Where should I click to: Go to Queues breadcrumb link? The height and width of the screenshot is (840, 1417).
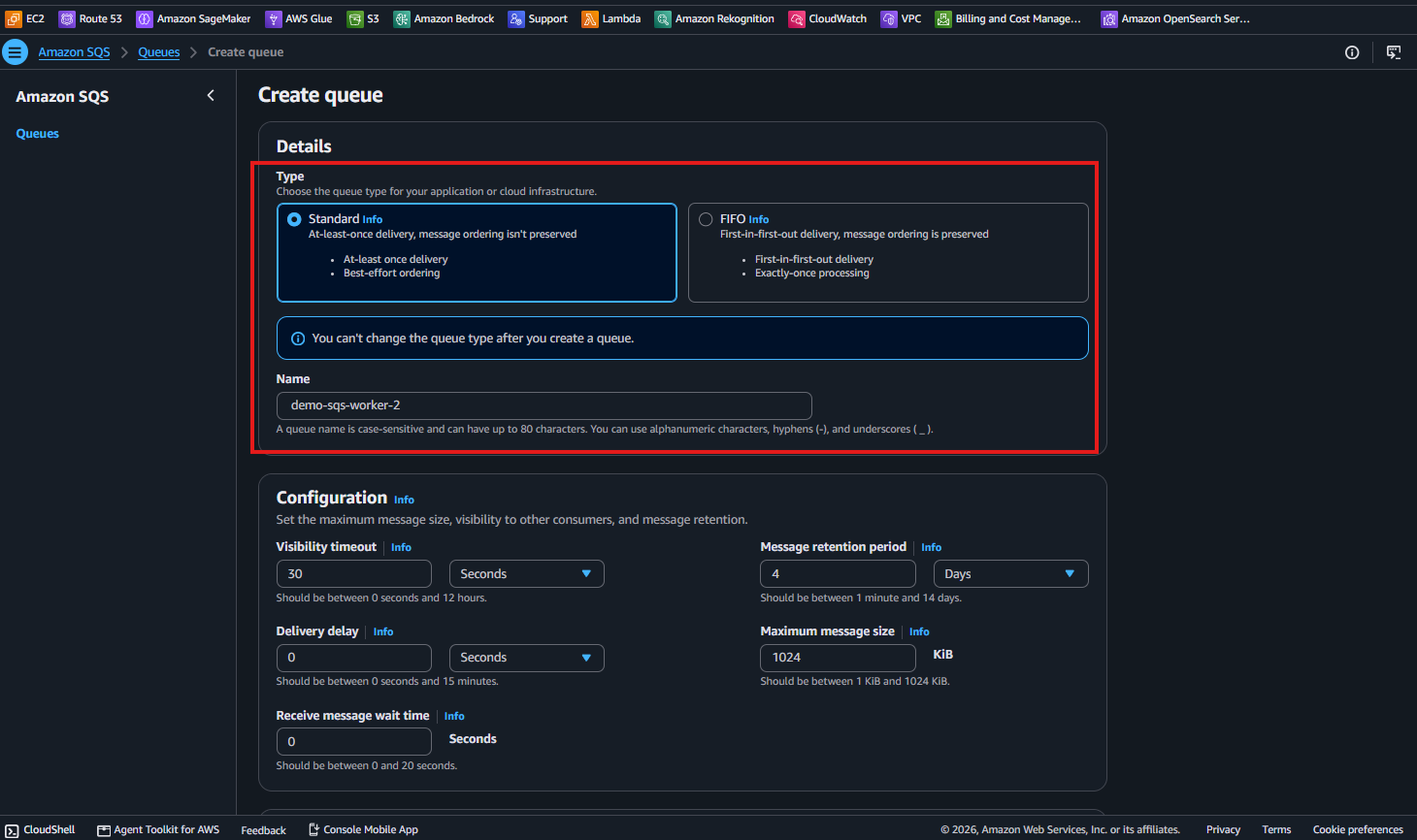pos(158,52)
